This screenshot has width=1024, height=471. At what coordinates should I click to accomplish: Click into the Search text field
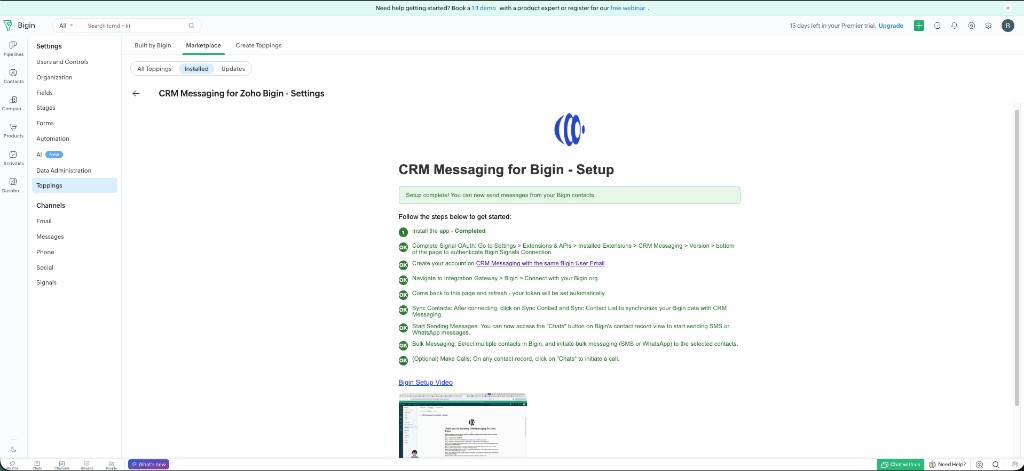pyautogui.click(x=136, y=25)
